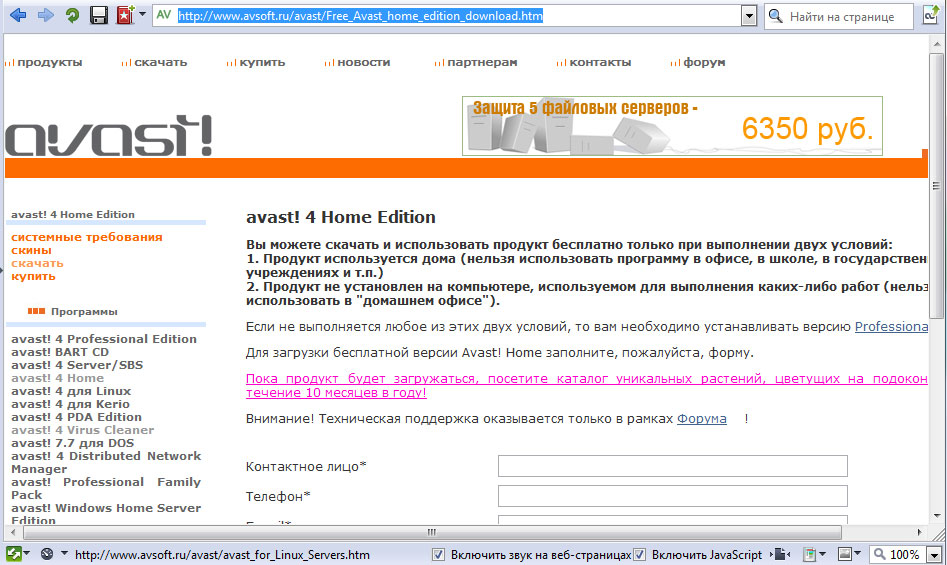Open the zoom level dropdown arrow
This screenshot has height=565, width=947.
934,555
